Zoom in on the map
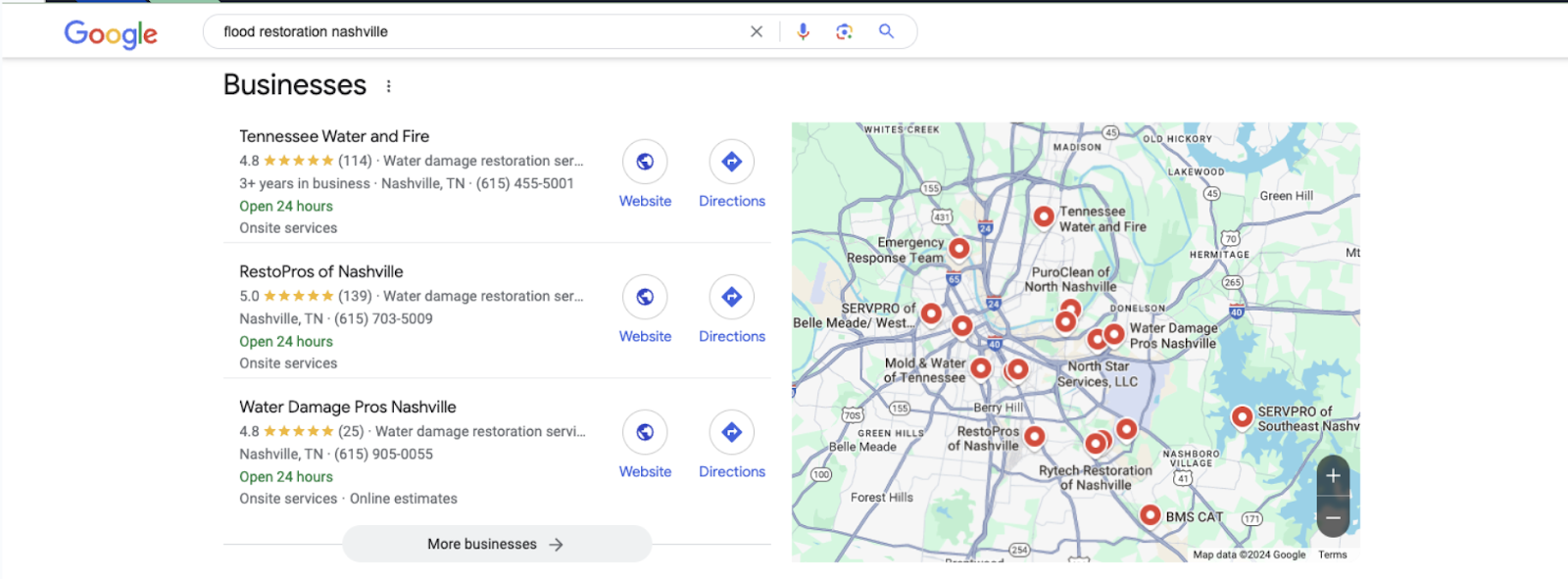Viewport: 1568px width, 579px height. click(x=1333, y=476)
